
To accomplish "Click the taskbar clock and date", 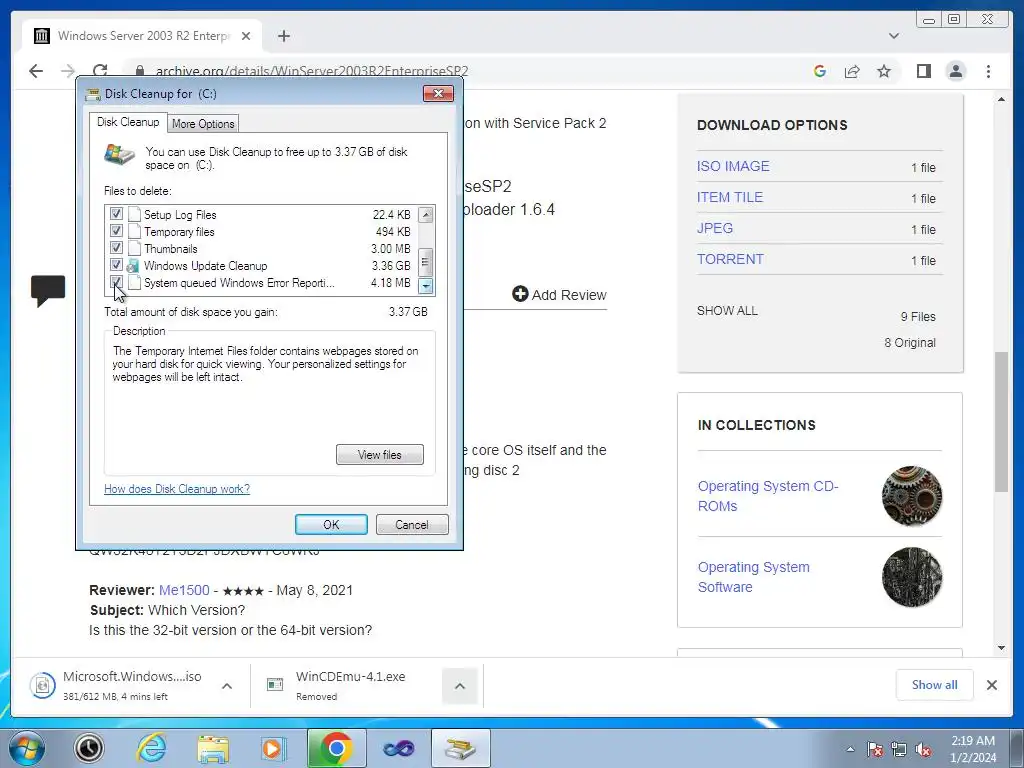I will click(973, 749).
